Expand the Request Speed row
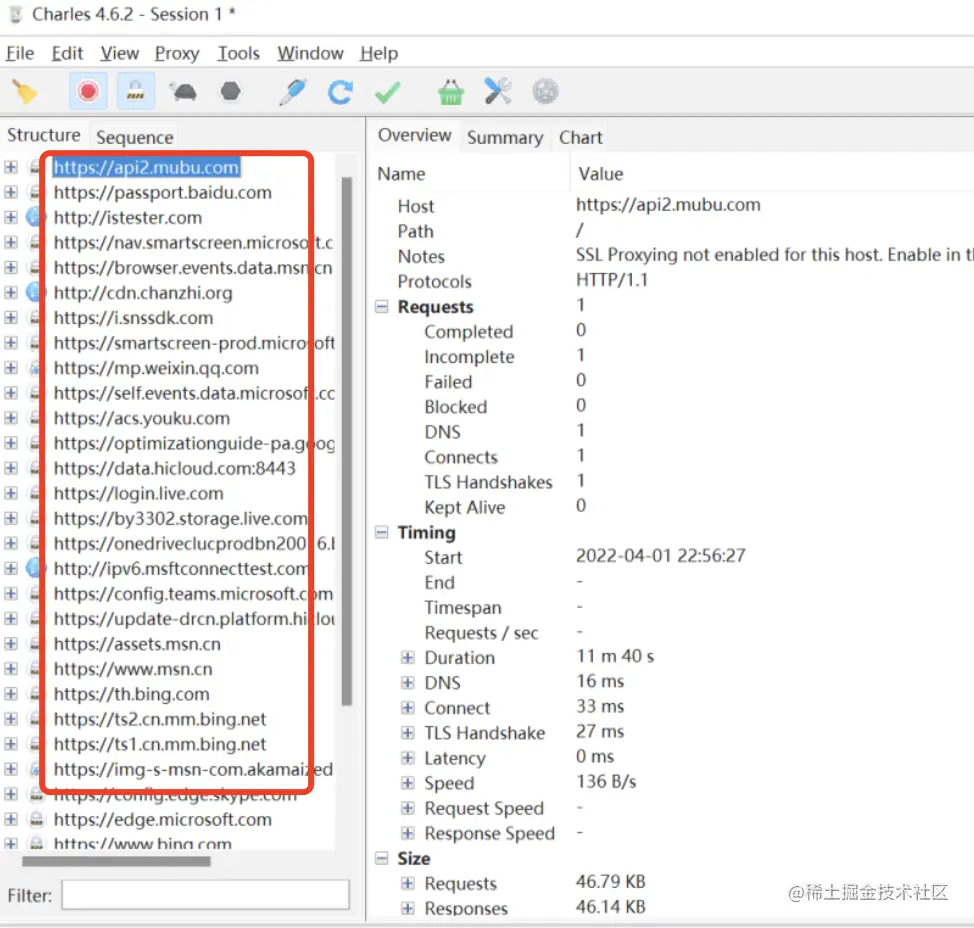The height and width of the screenshot is (928, 974). (407, 807)
